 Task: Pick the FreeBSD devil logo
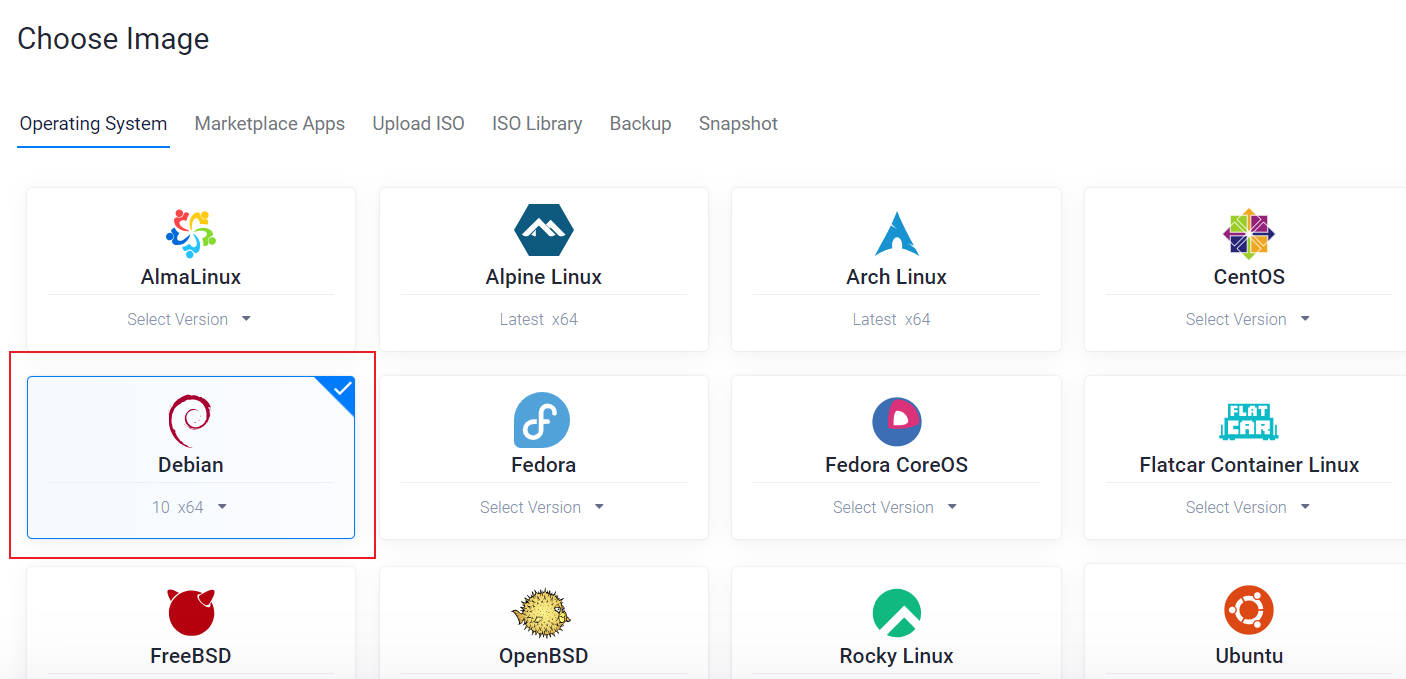coord(191,611)
